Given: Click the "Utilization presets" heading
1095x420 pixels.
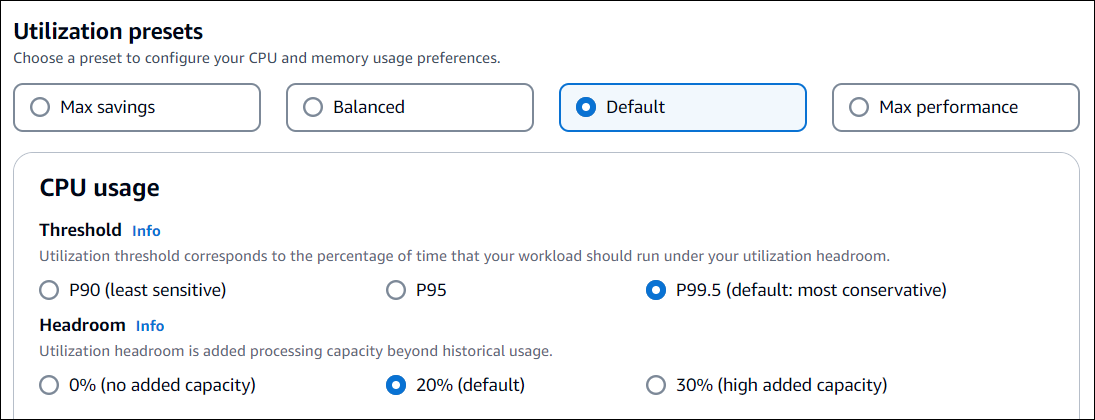Looking at the screenshot, I should point(108,31).
